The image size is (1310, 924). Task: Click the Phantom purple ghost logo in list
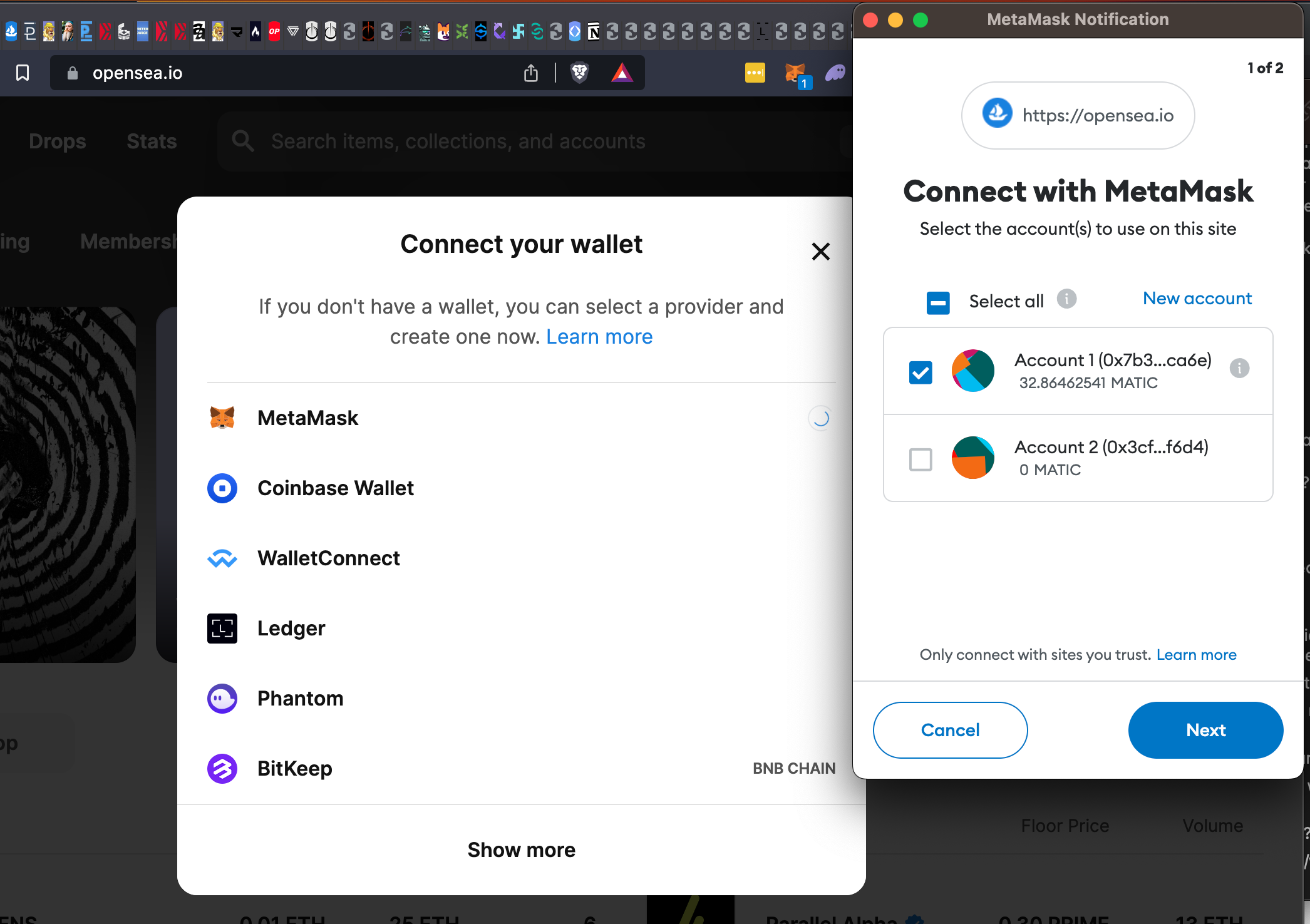[222, 698]
